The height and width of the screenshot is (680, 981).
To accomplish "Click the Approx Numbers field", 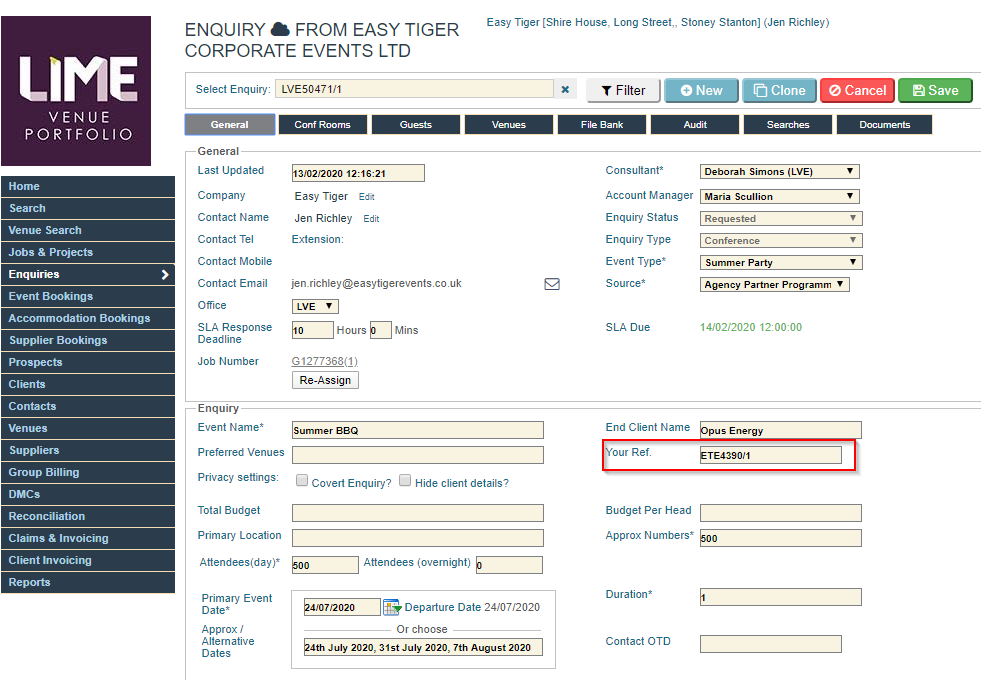I will 780,538.
